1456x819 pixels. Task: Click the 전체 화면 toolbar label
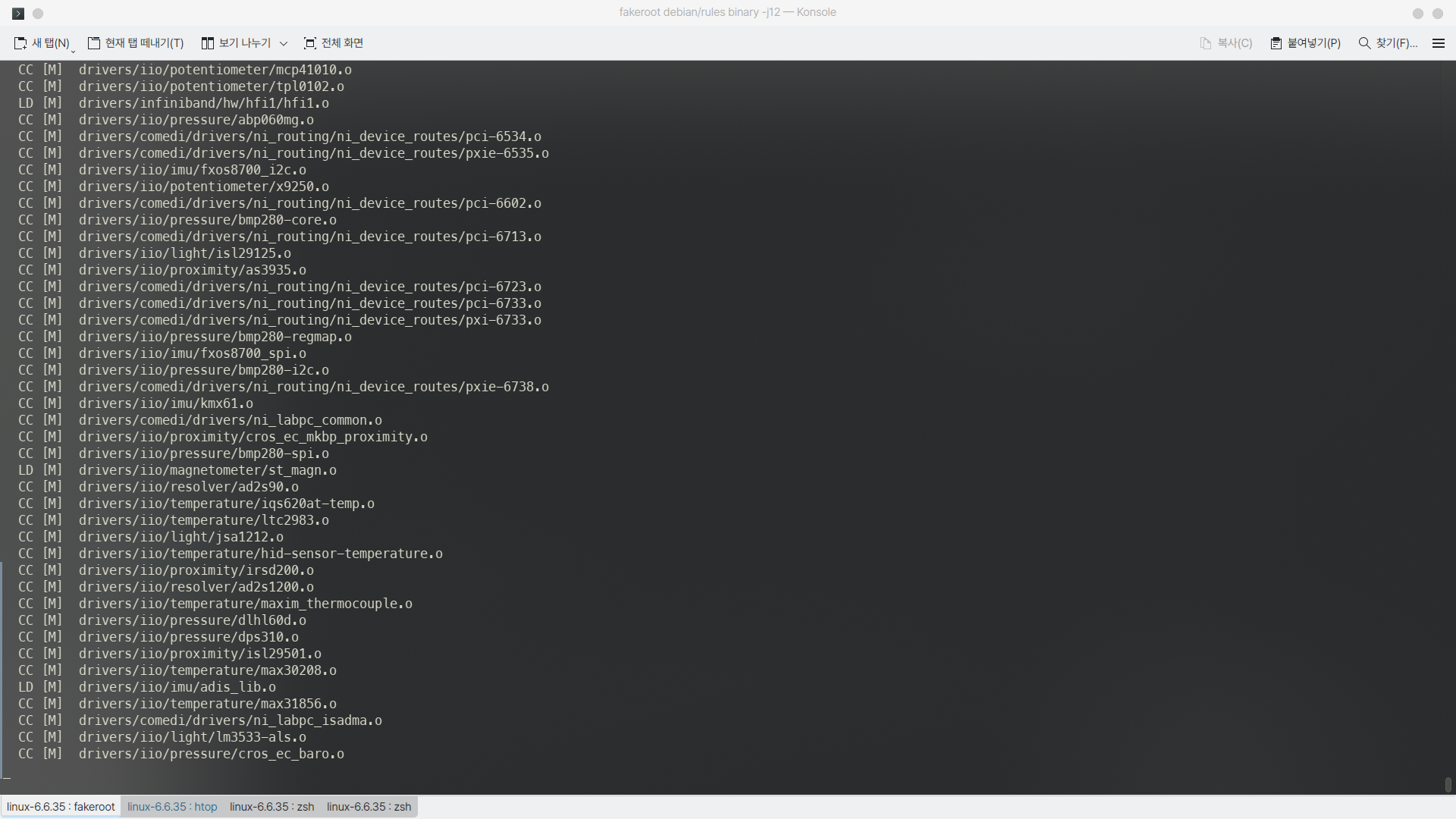click(x=341, y=43)
